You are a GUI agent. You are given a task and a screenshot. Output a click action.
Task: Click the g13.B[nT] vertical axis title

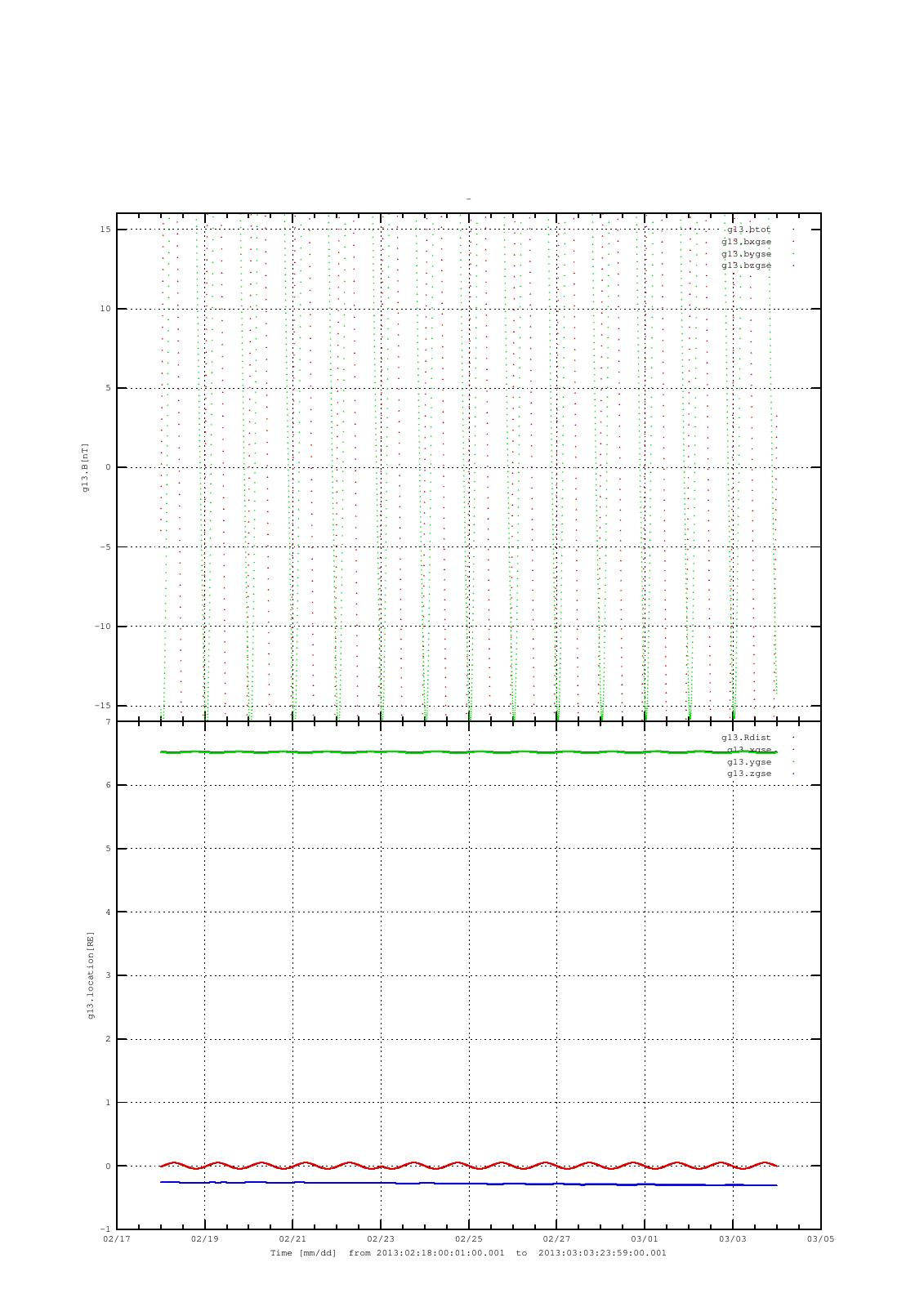click(85, 467)
